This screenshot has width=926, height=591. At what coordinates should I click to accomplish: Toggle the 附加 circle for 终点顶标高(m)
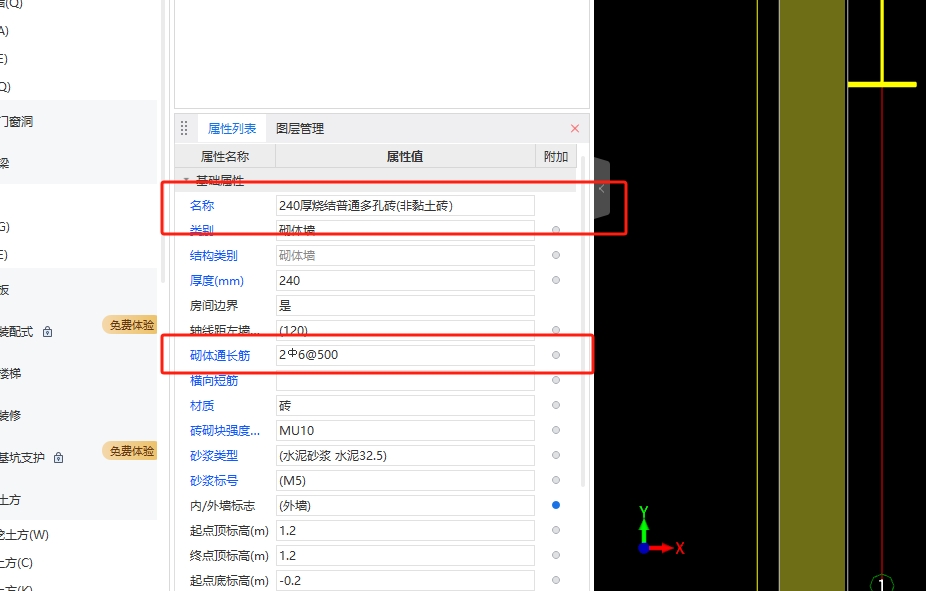(556, 555)
